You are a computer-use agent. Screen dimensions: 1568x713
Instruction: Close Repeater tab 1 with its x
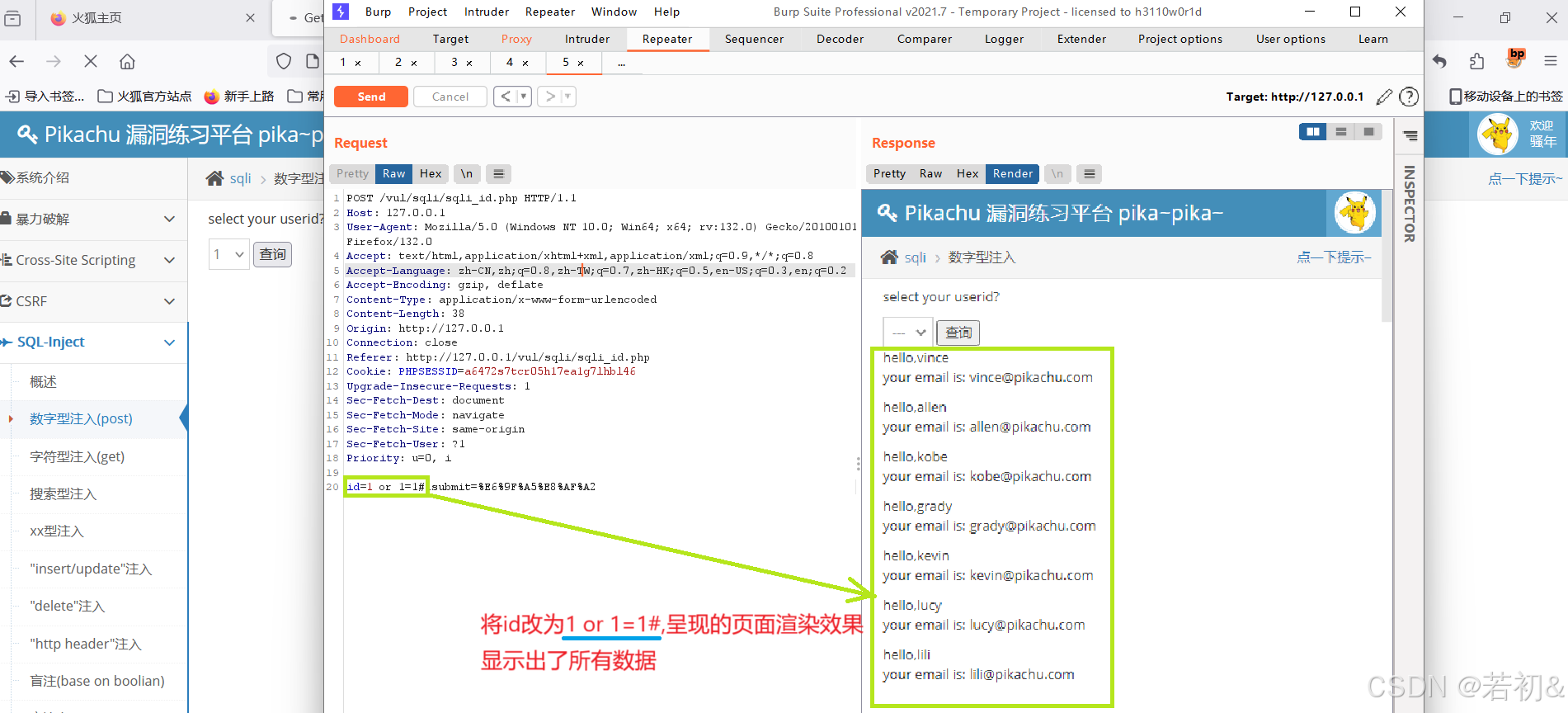click(358, 63)
